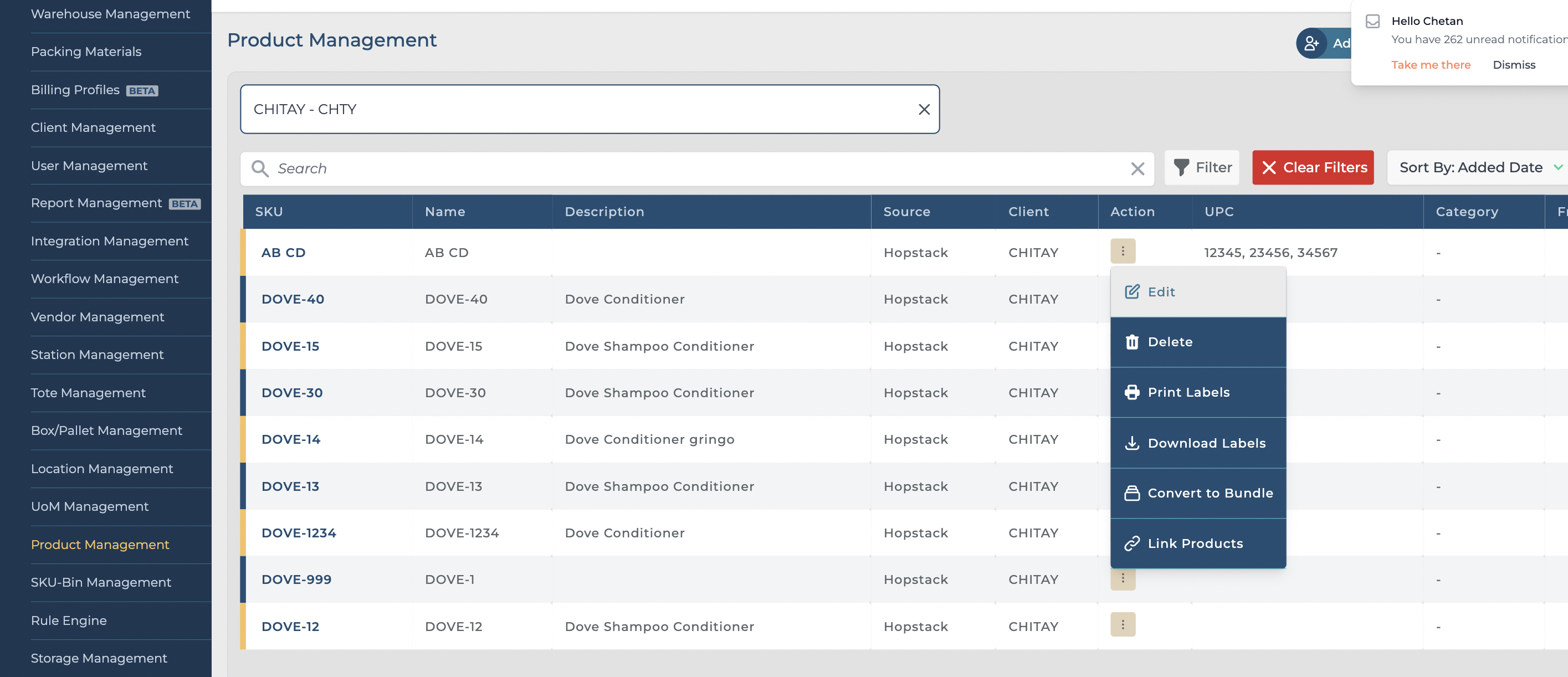Open the Filter funnel button

(1202, 167)
